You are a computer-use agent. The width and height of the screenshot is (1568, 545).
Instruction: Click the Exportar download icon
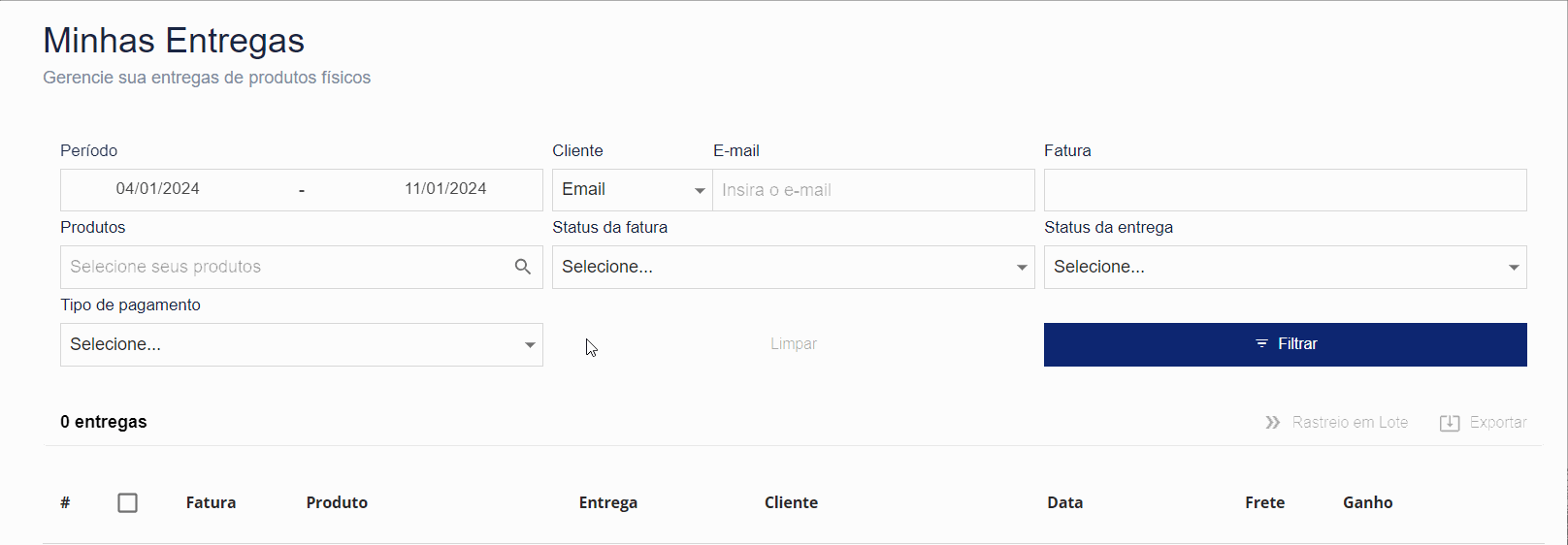click(x=1450, y=423)
